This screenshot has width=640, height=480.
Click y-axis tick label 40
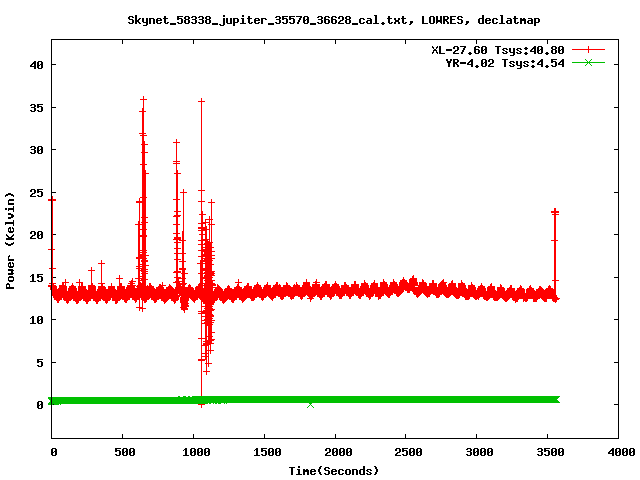click(37, 65)
